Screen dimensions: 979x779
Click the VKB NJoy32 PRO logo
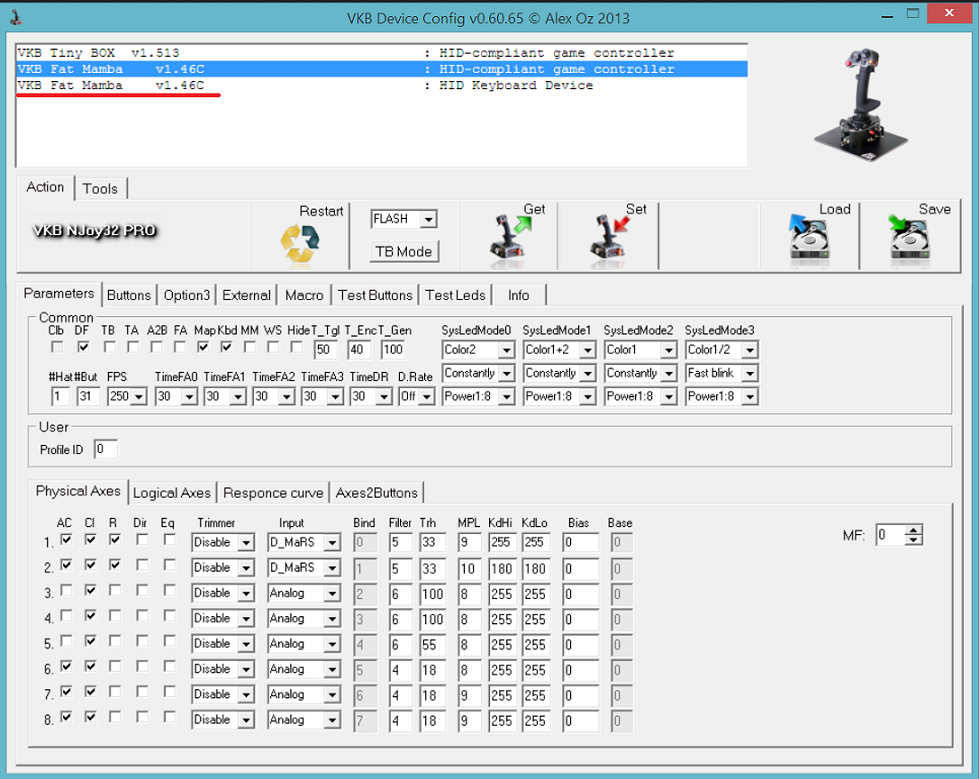point(94,230)
